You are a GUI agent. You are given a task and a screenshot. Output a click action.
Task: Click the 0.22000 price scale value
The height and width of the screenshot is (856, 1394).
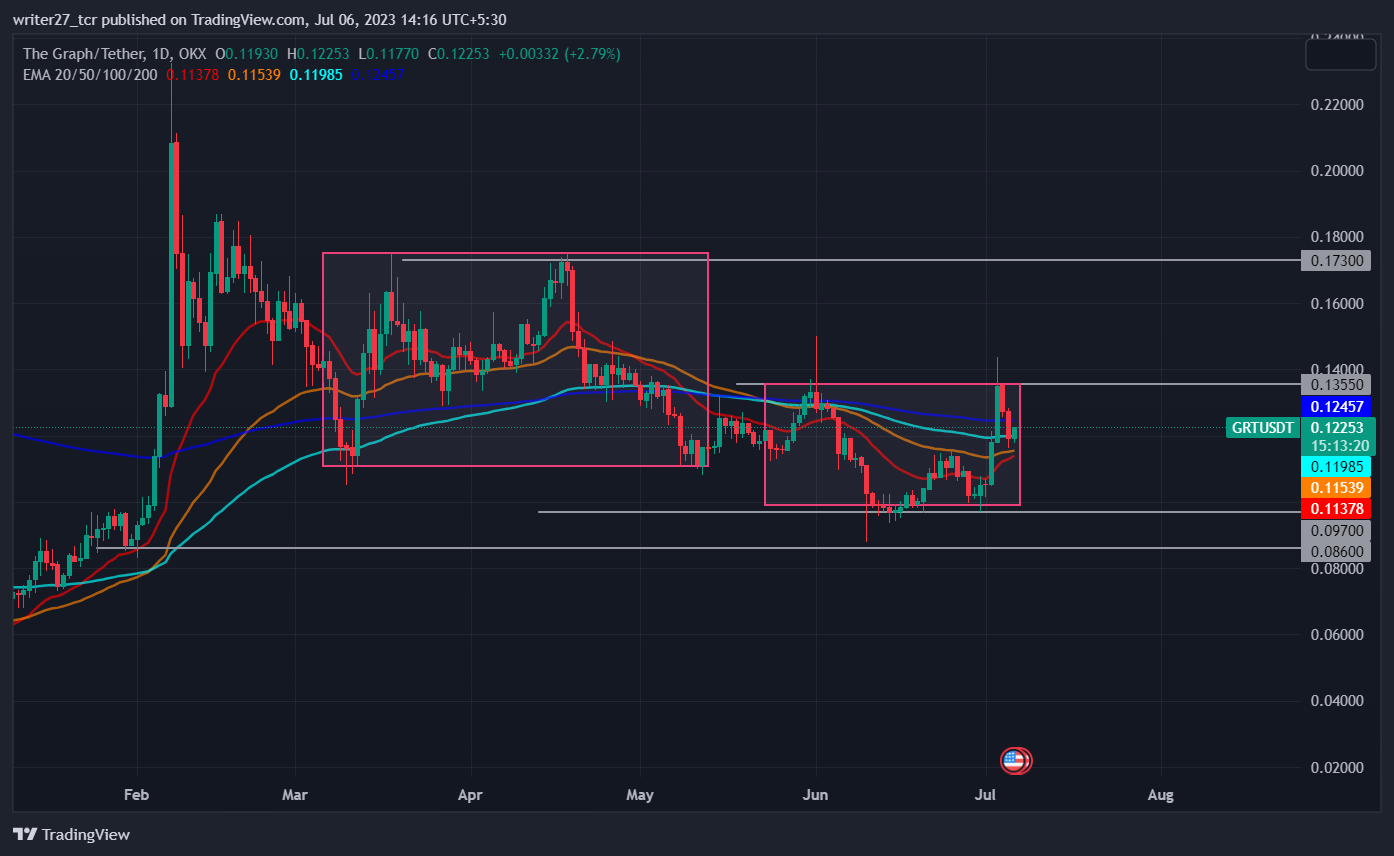[1338, 104]
